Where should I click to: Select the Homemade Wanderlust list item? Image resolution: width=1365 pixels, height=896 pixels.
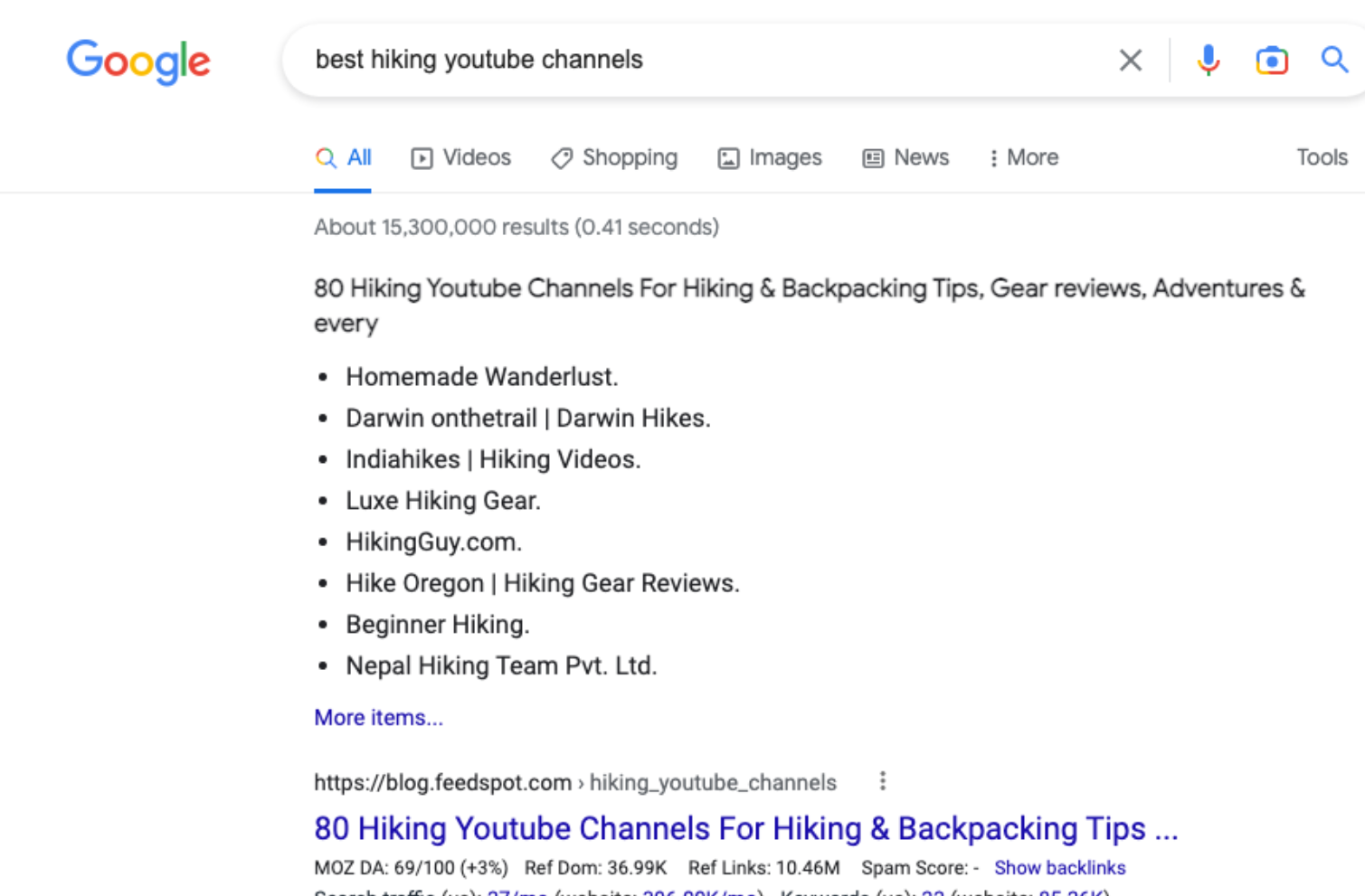482,377
